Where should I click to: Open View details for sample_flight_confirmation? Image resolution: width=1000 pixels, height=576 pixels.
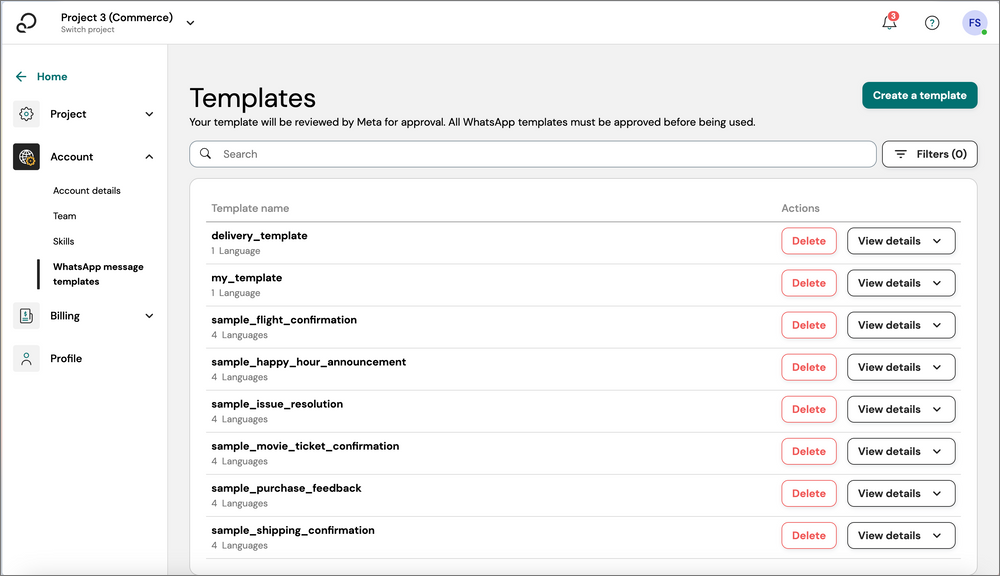point(900,325)
